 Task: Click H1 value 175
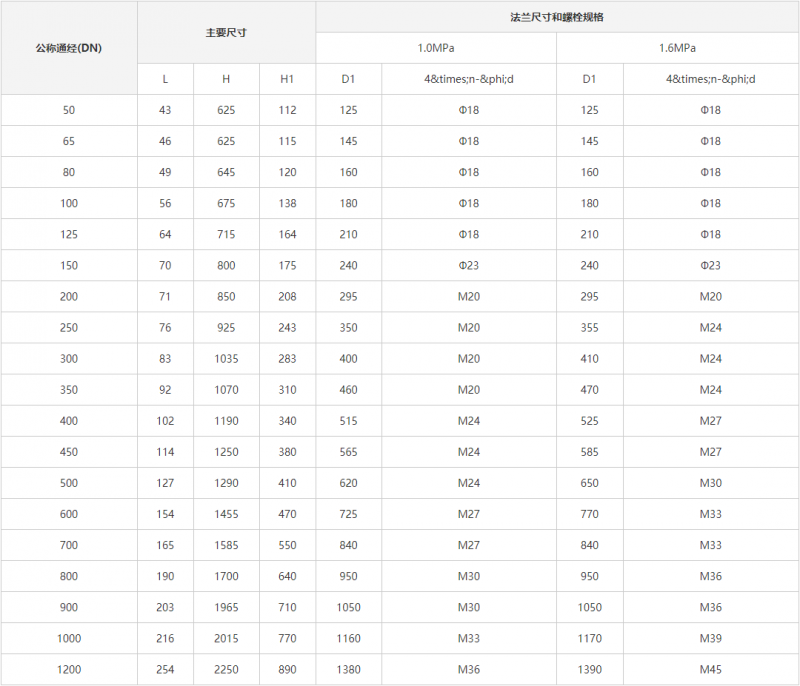[287, 266]
